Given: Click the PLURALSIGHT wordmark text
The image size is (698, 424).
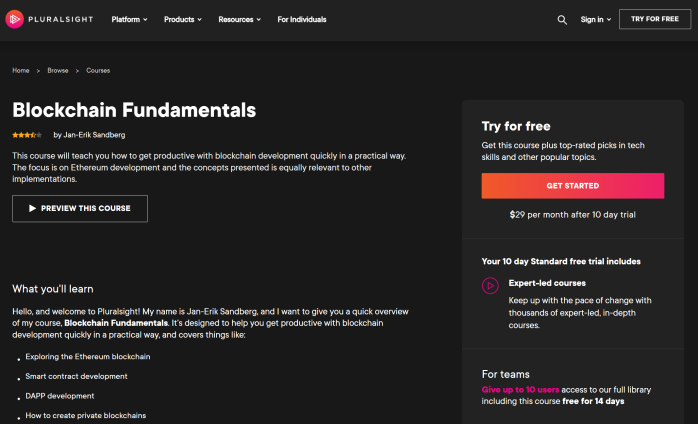Looking at the screenshot, I should [x=61, y=19].
